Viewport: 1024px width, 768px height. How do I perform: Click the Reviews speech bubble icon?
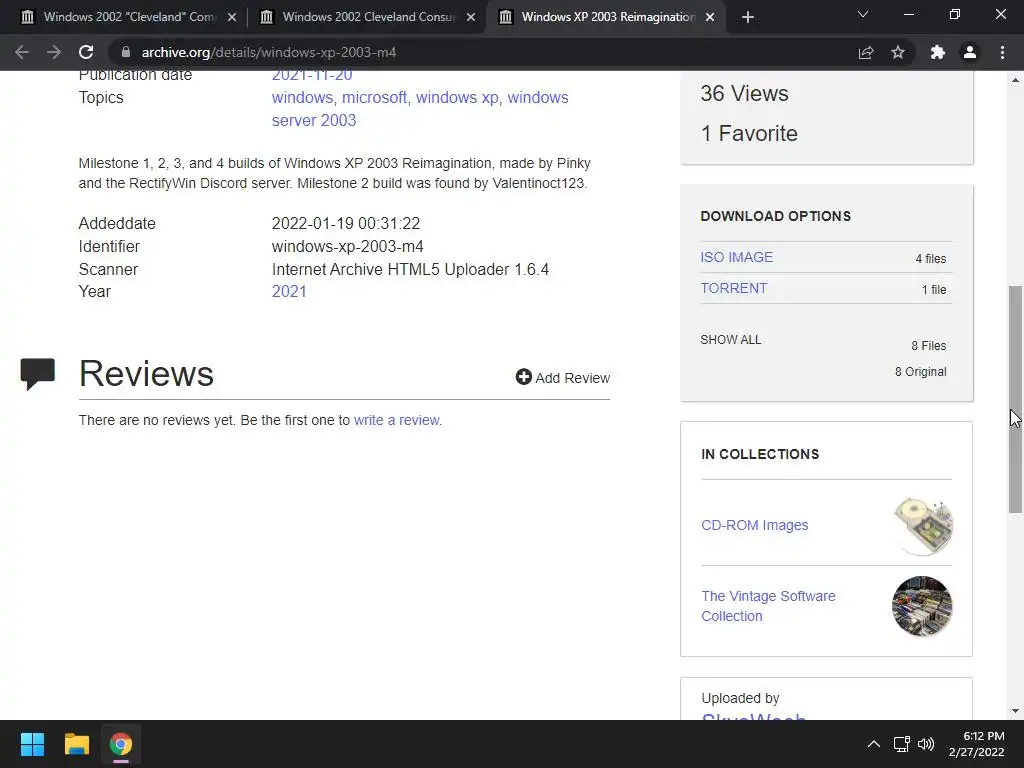(38, 374)
